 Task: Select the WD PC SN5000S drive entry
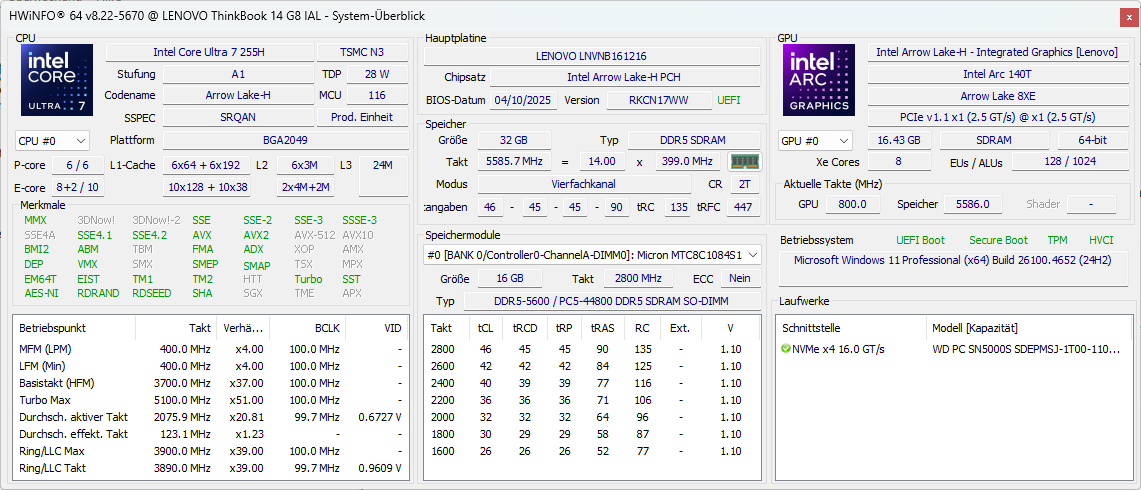1020,349
